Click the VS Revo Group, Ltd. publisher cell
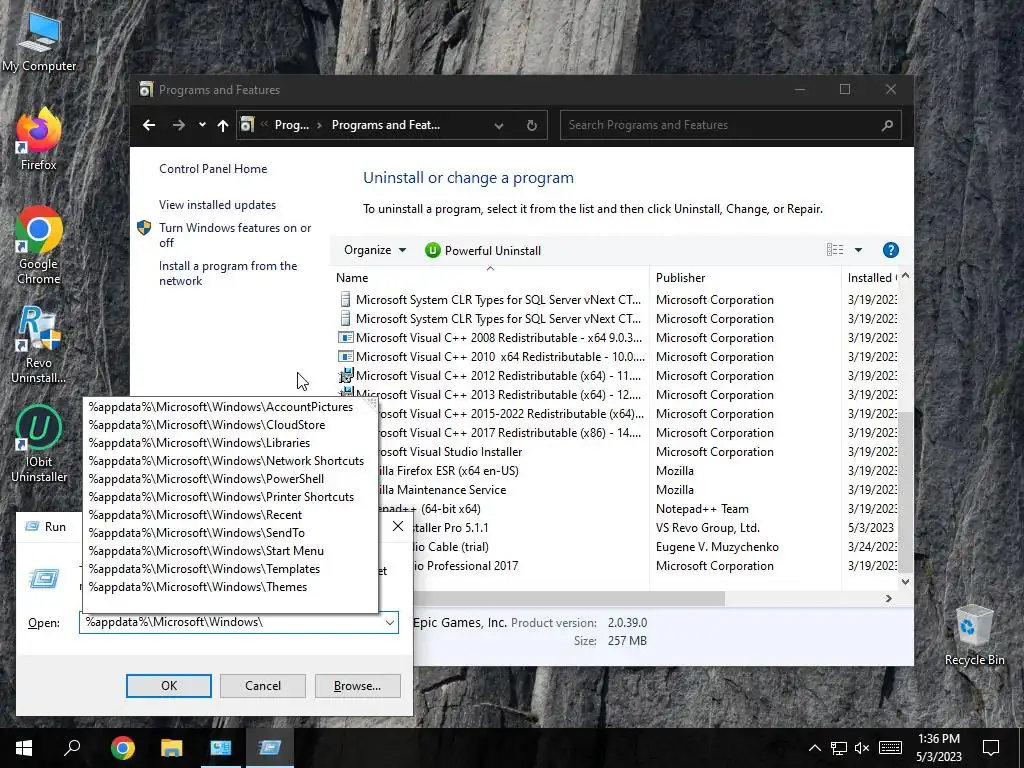The height and width of the screenshot is (768, 1024). point(707,528)
